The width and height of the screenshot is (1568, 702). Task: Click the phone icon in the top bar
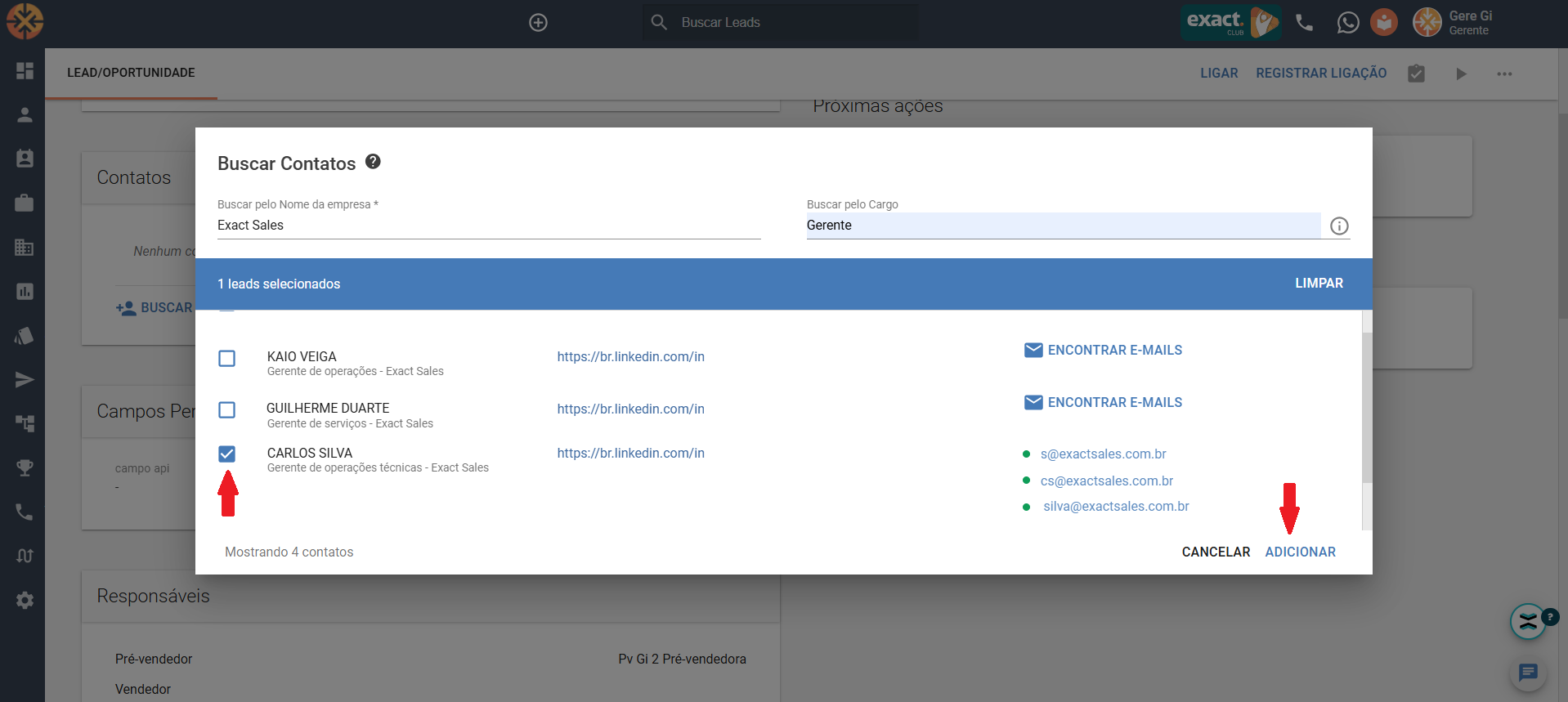(x=1305, y=23)
